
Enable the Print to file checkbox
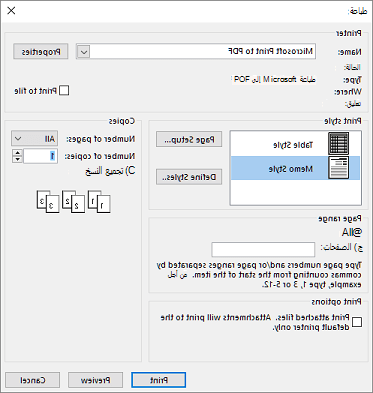(64, 91)
